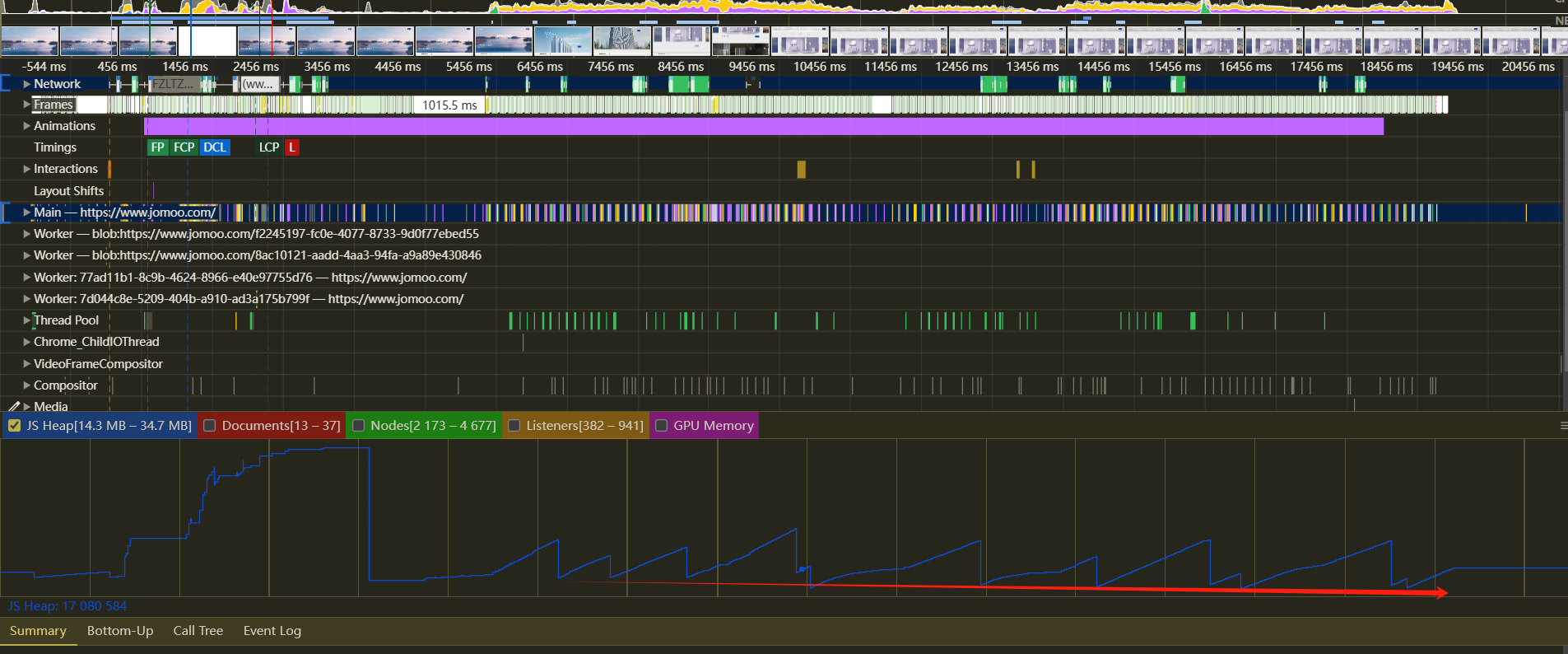Click the 12456 ms ruler label
This screenshot has width=1568, height=654.
tap(961, 67)
